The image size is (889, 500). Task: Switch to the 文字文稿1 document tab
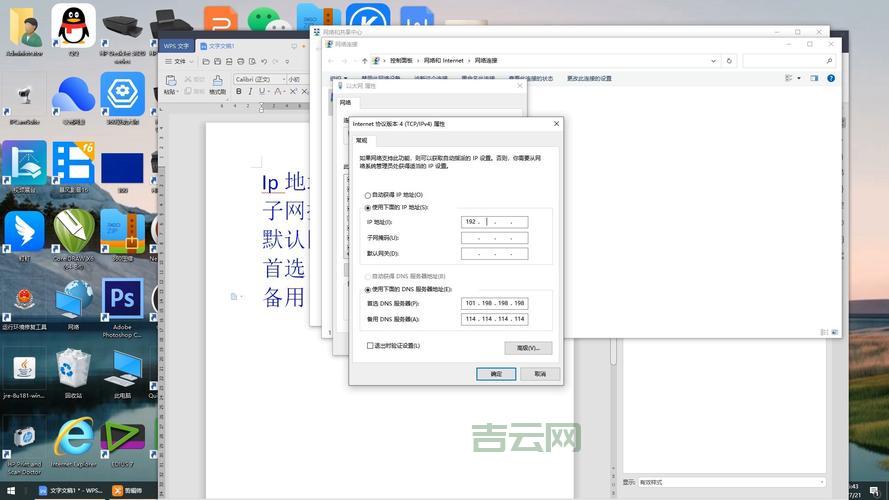[x=221, y=46]
